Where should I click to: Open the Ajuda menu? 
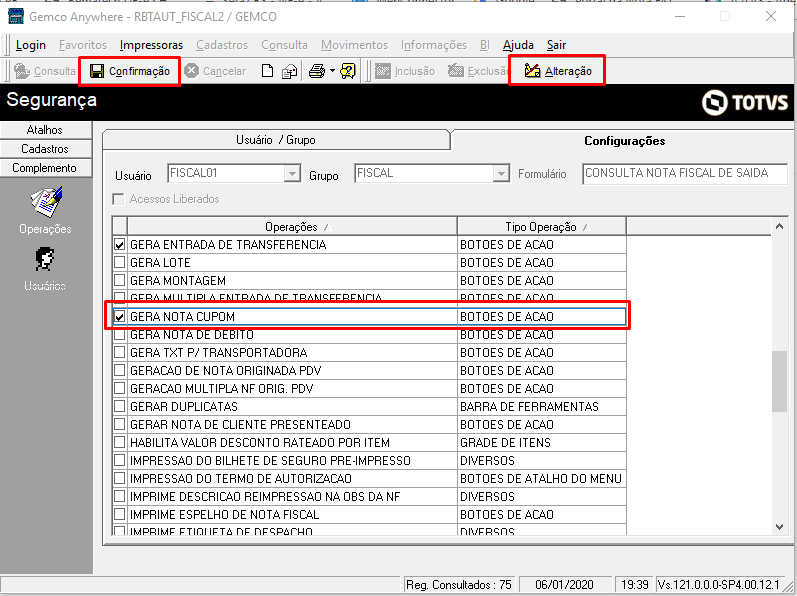pyautogui.click(x=518, y=45)
